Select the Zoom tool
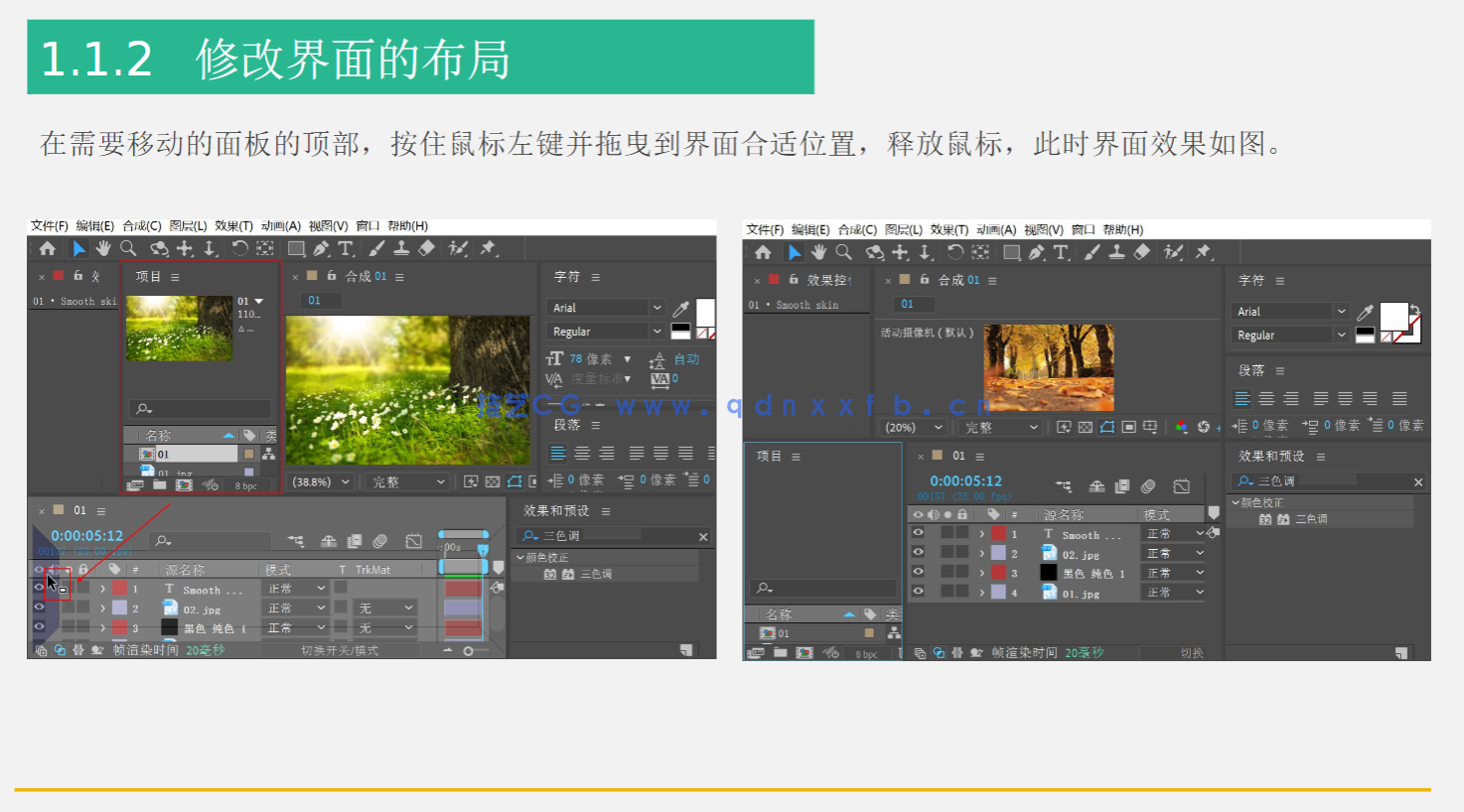Viewport: 1464px width, 812px height. 127,248
